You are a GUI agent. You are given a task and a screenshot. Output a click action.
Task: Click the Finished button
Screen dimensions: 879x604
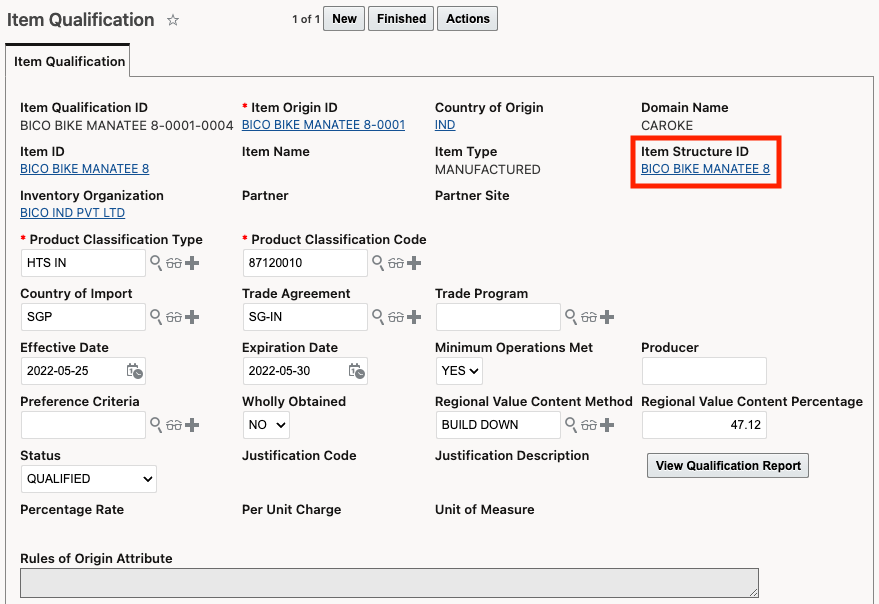(x=401, y=19)
